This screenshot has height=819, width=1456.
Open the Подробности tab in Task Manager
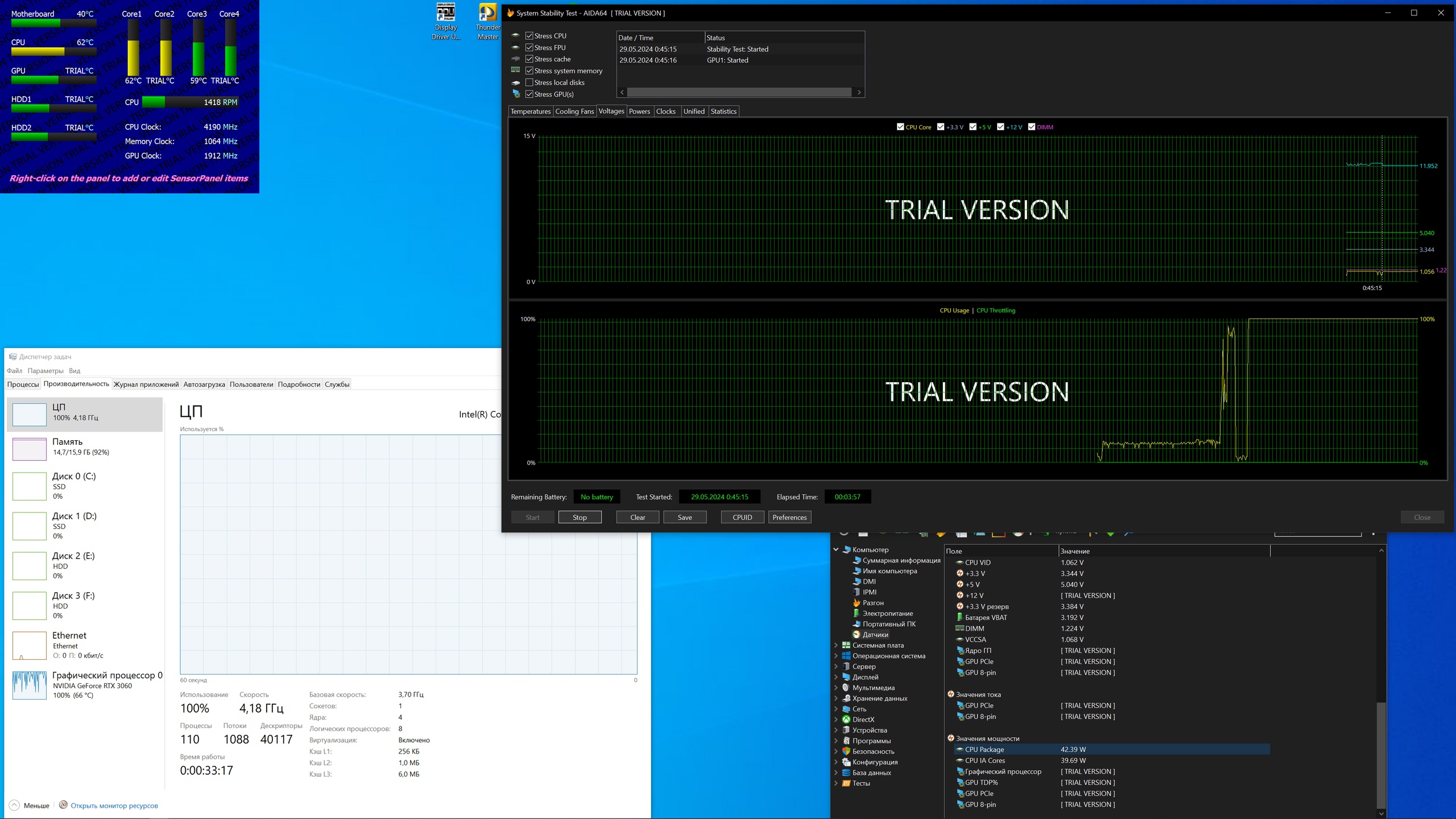coord(299,384)
